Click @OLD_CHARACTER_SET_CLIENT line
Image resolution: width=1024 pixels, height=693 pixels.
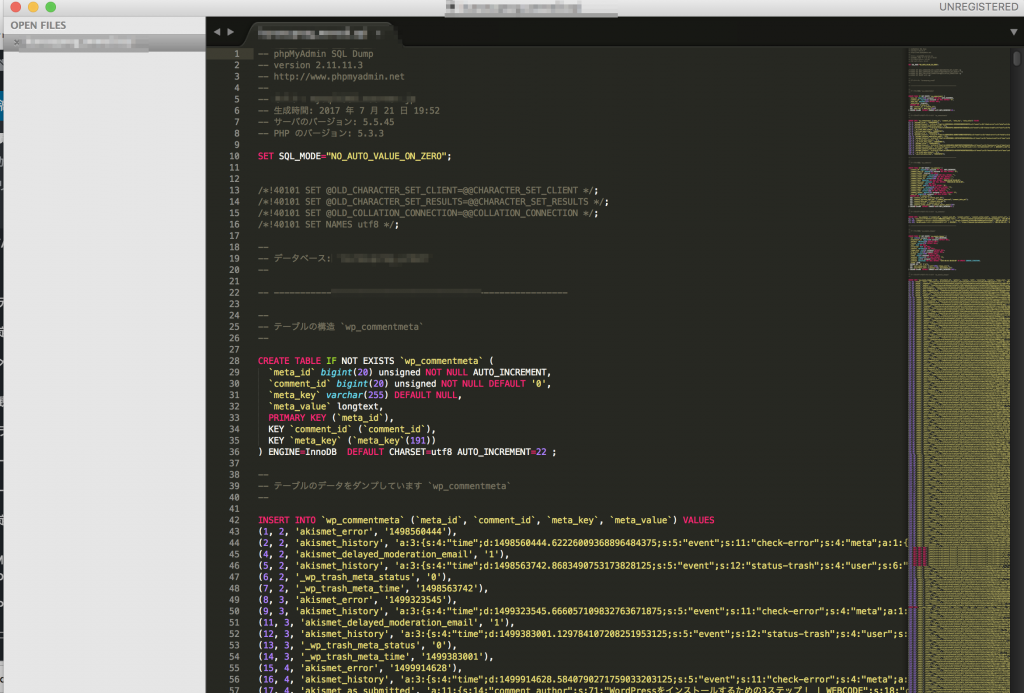428,190
